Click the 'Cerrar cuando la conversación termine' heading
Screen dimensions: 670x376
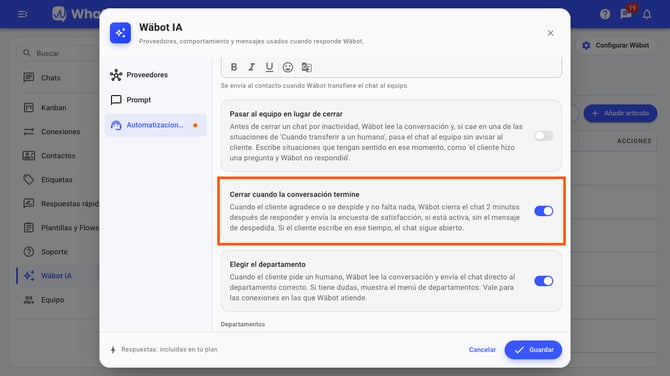pyautogui.click(x=294, y=194)
